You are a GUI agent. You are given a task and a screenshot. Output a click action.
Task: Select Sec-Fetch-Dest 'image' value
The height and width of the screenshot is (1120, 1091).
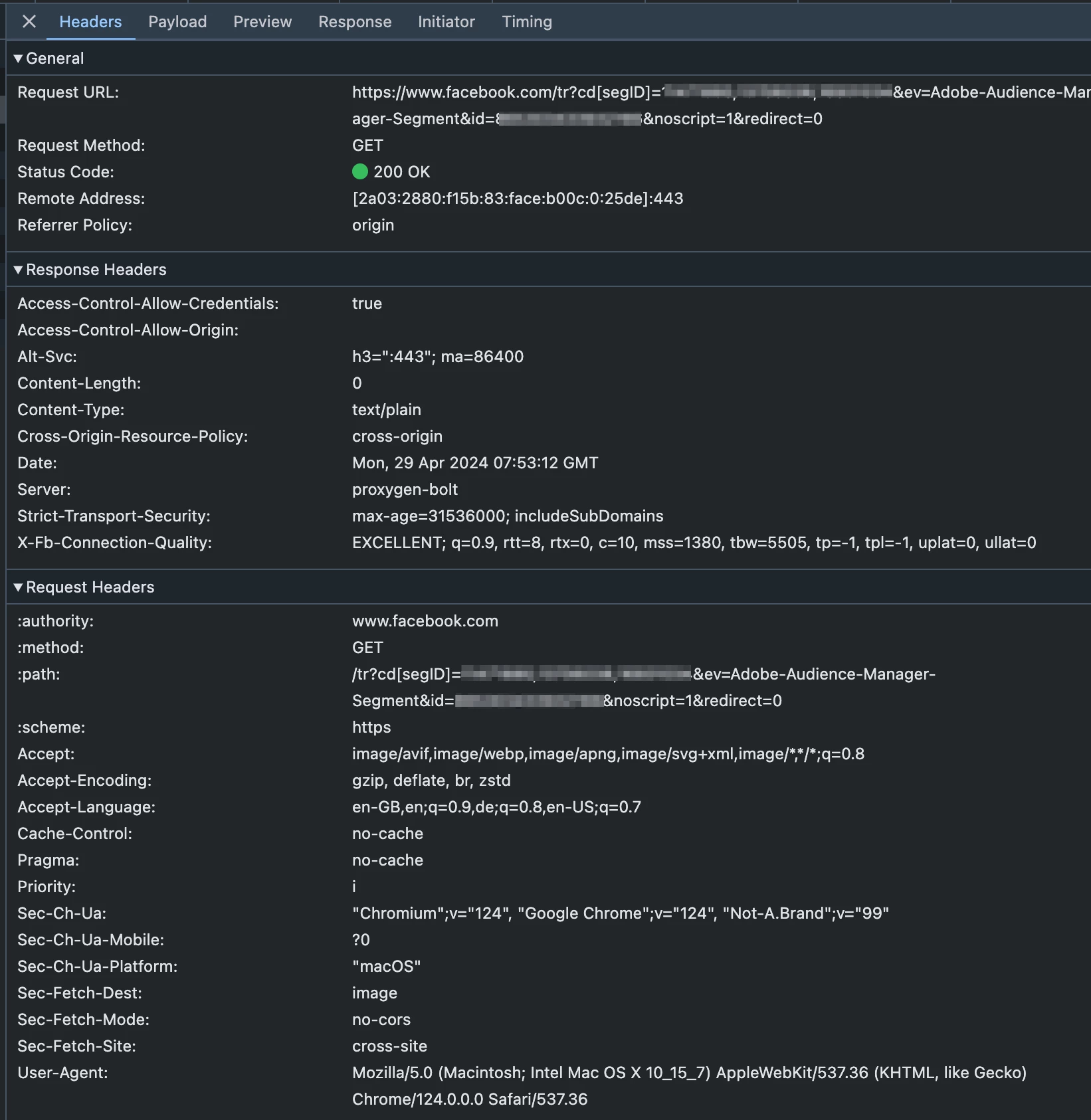point(375,993)
